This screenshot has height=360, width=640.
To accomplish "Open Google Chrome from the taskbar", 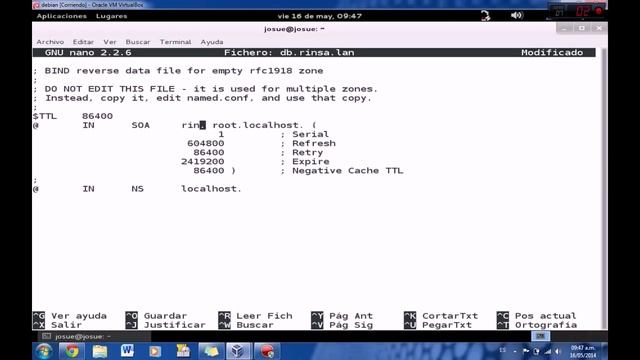I will point(72,351).
